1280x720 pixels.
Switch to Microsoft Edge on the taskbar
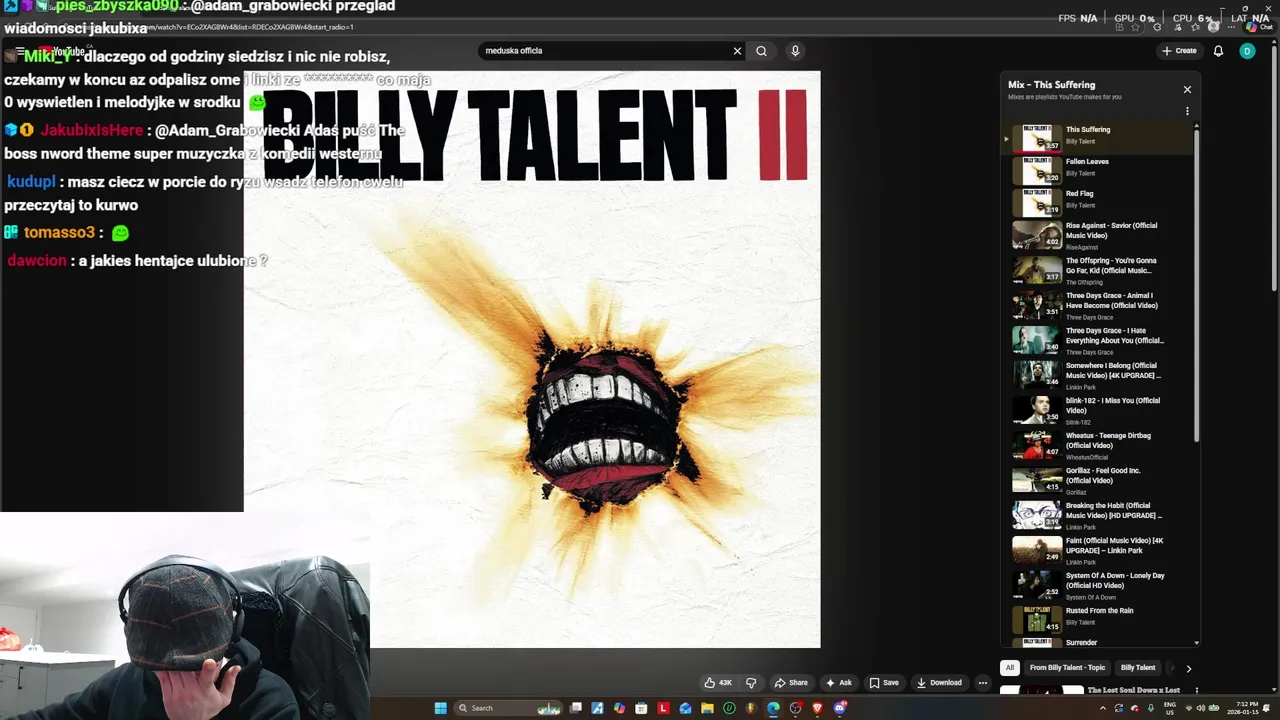pos(773,708)
